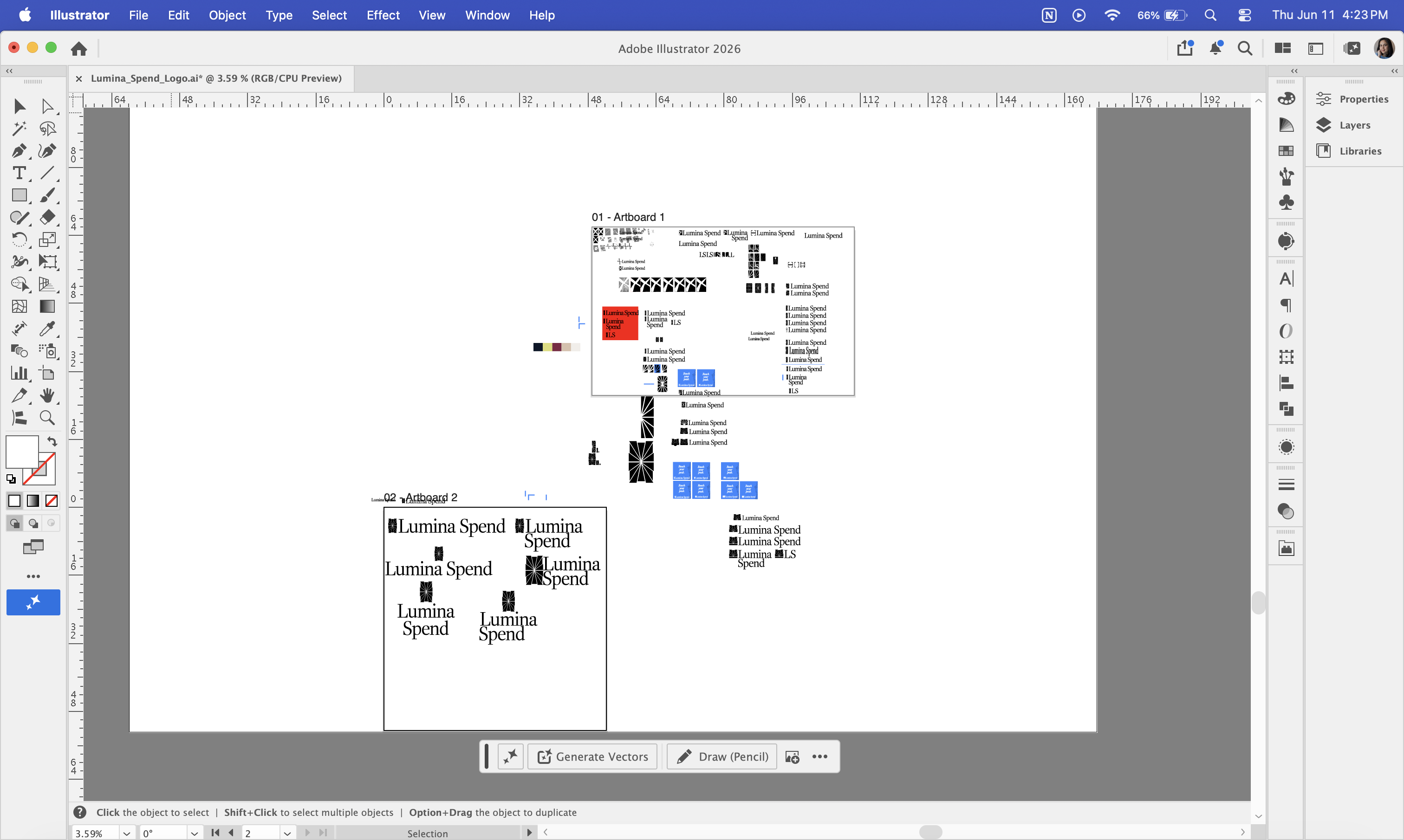Select the Lasso tool
The image size is (1404, 840).
coord(47,129)
